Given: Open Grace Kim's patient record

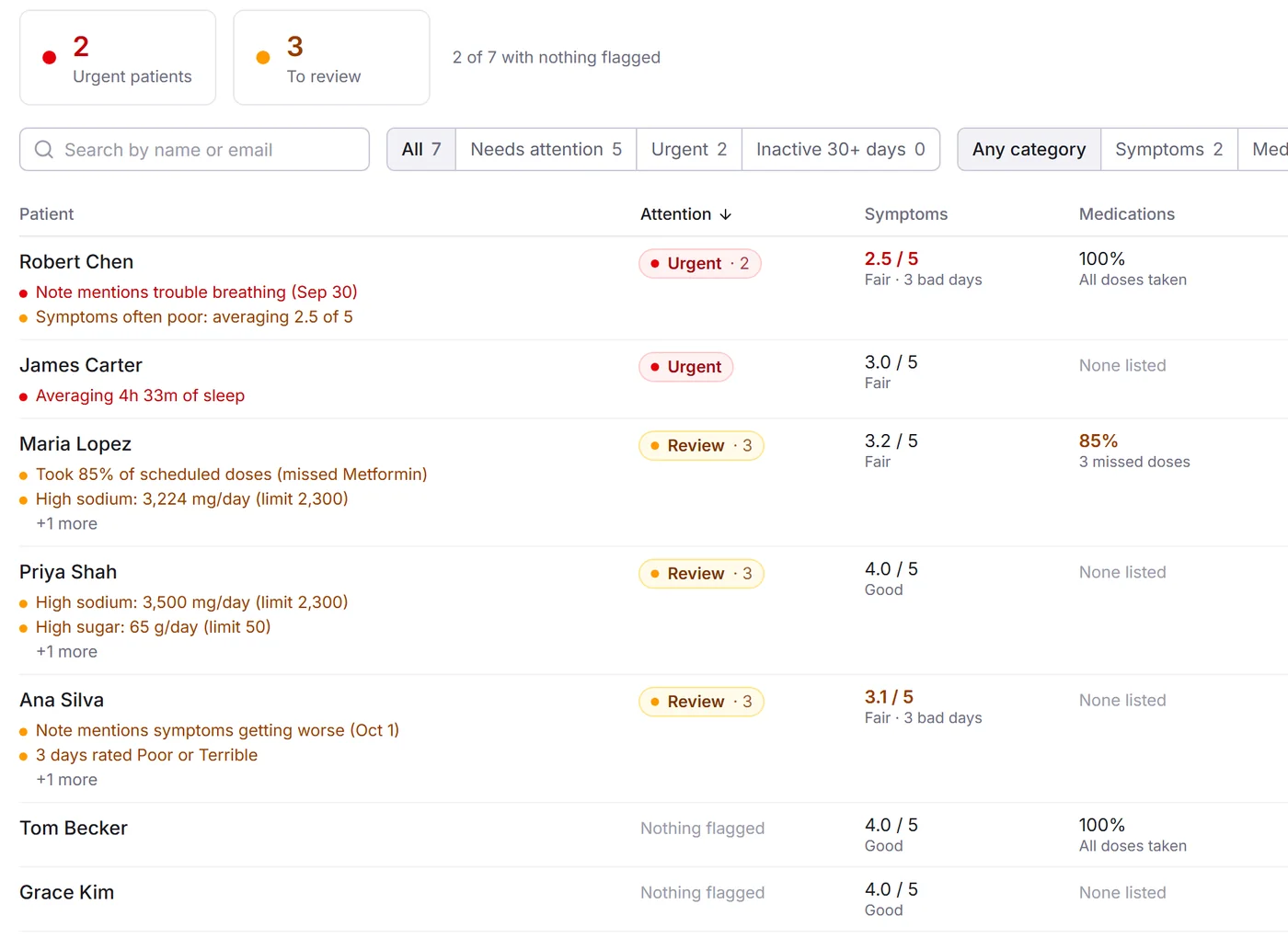Looking at the screenshot, I should [x=67, y=892].
